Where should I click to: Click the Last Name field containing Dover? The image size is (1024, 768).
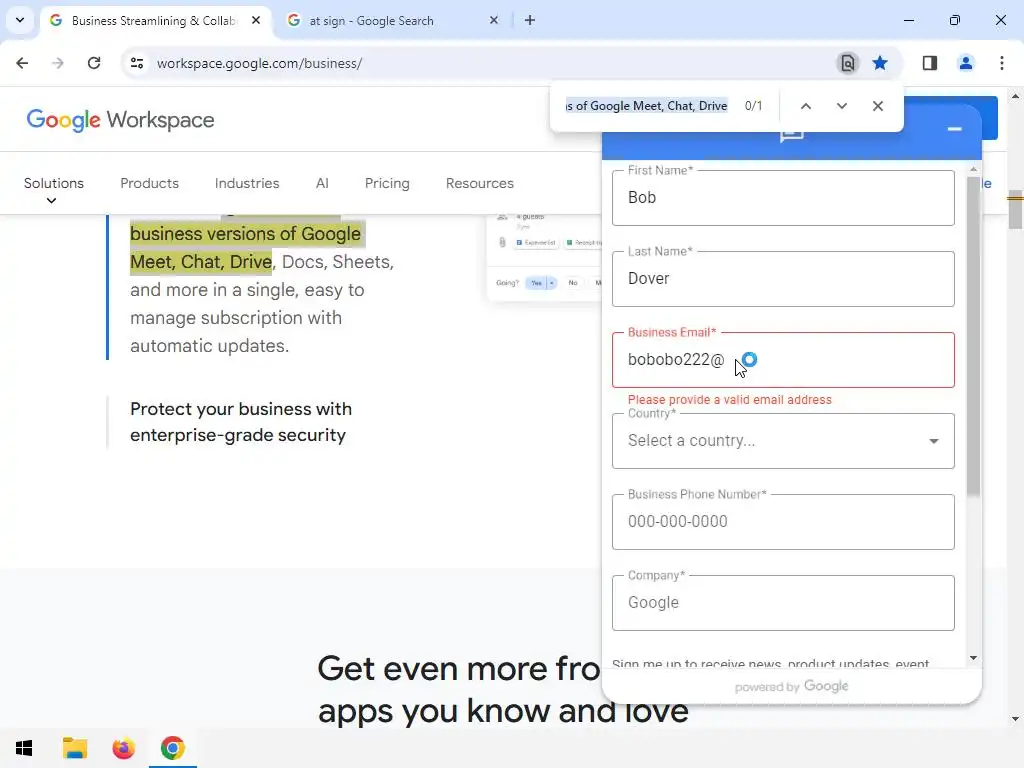[783, 279]
